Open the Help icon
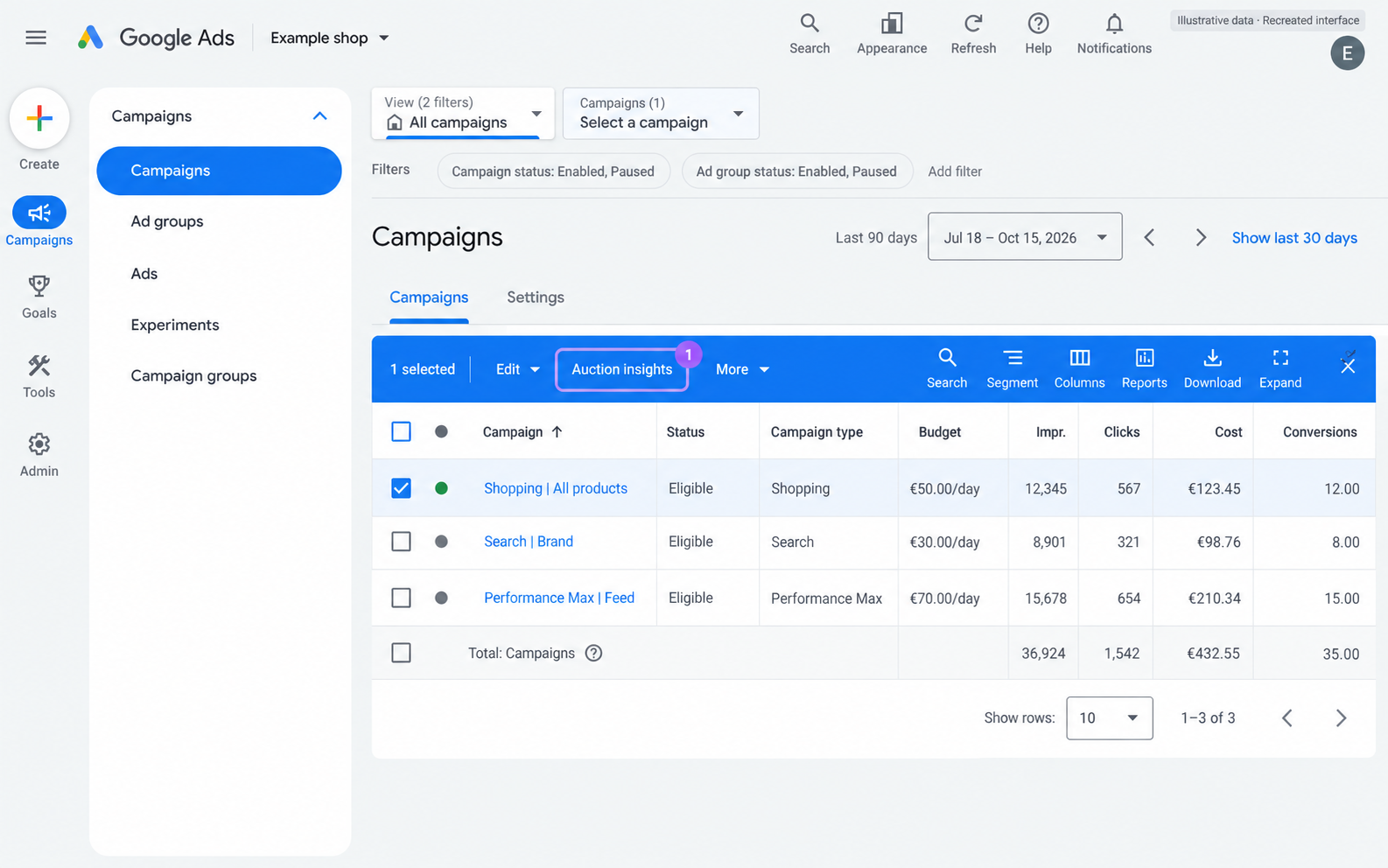 pos(1038,34)
